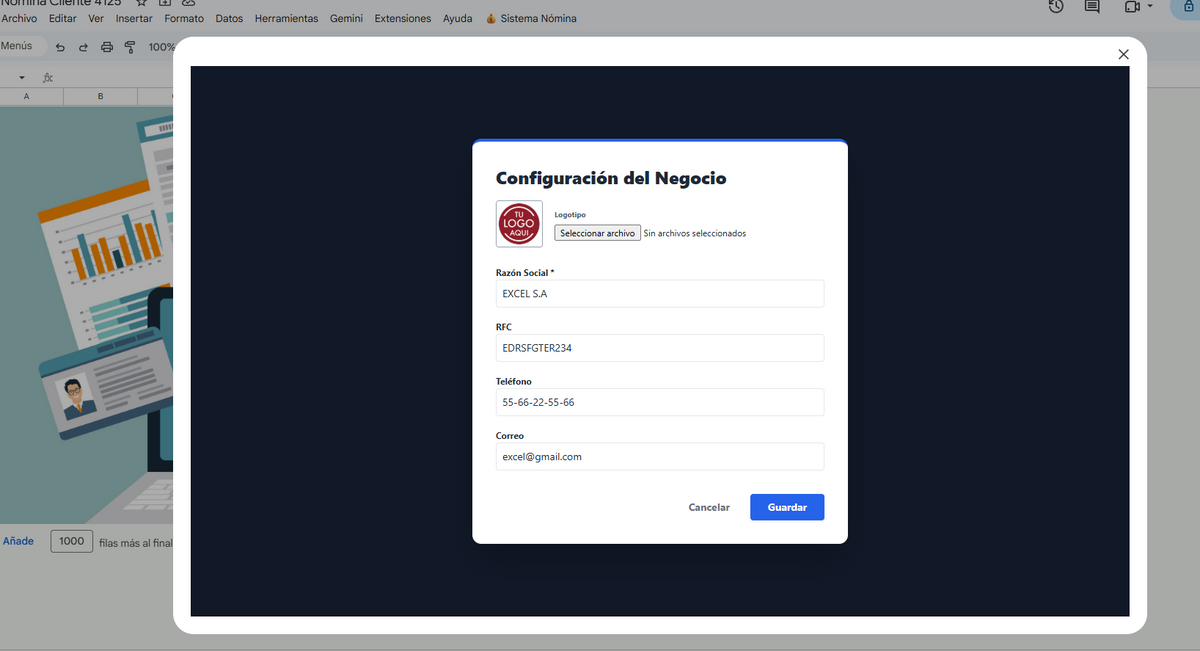The image size is (1200, 651).
Task: Focus the Razón Social field
Action: coord(660,294)
